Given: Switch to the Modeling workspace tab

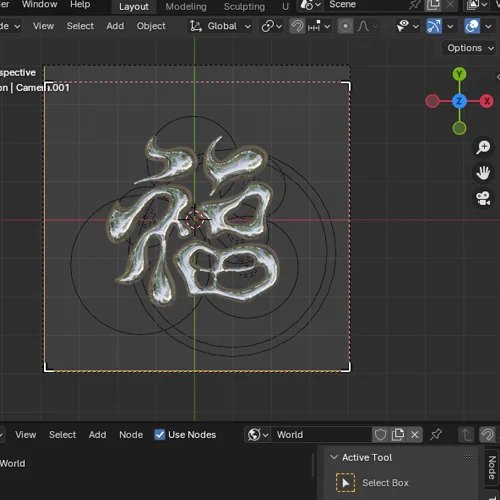Looking at the screenshot, I should coord(186,7).
